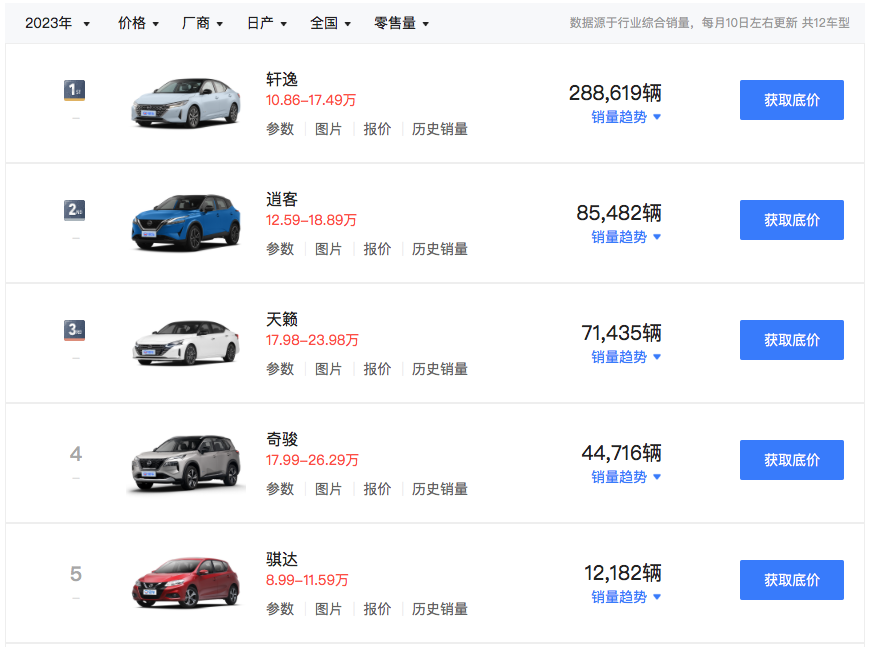This screenshot has width=869, height=647.
Task: Open the red 骐达 car image
Action: (186, 582)
